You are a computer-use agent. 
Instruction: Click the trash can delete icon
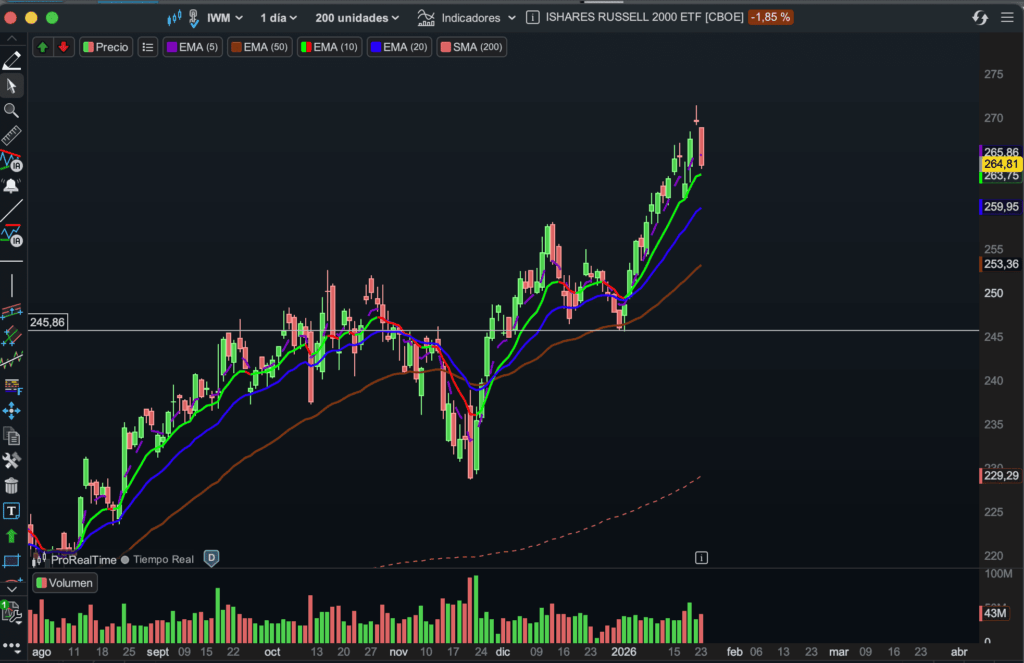(x=12, y=486)
